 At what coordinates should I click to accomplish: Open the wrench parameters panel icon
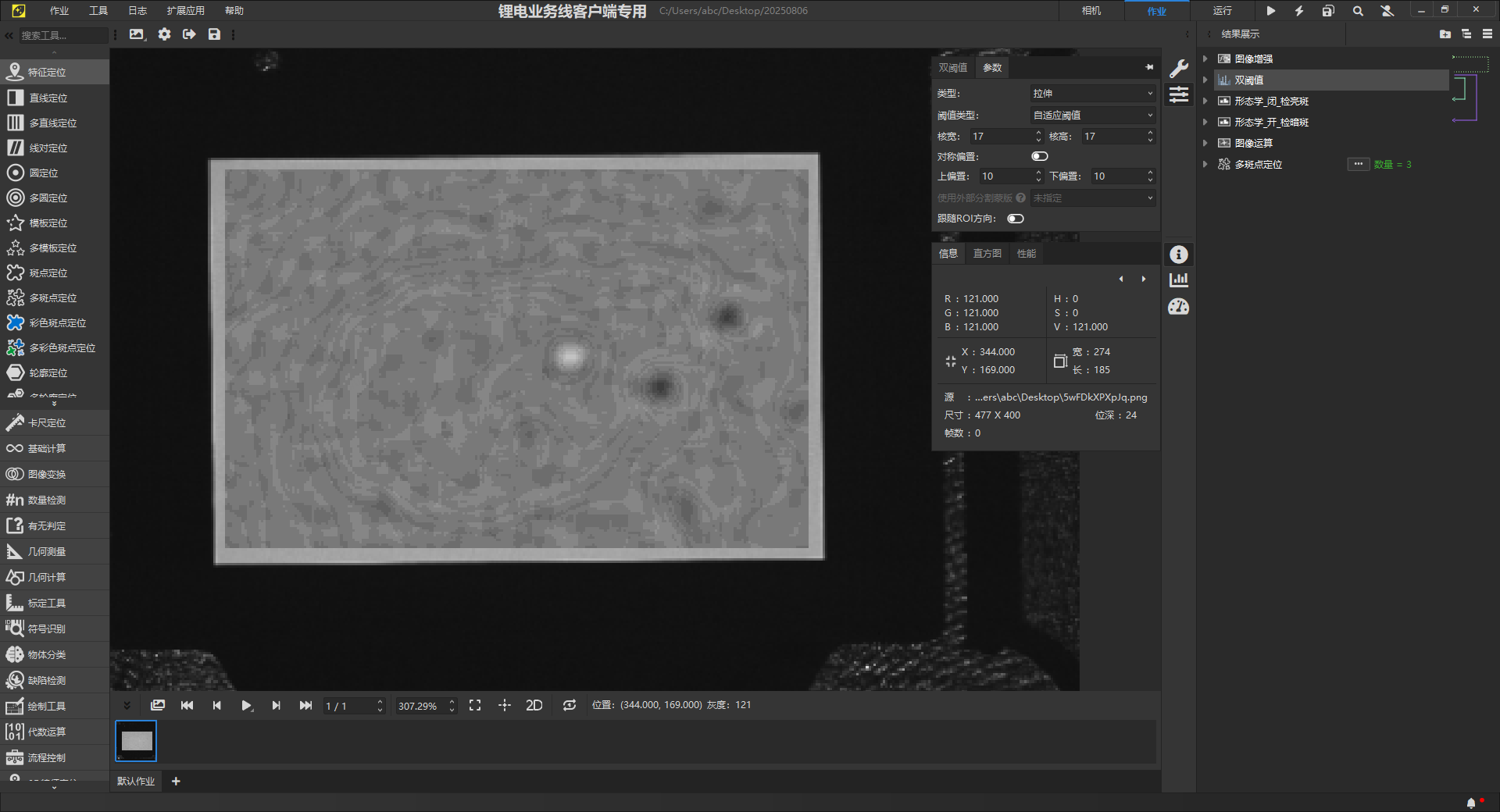click(x=1179, y=68)
